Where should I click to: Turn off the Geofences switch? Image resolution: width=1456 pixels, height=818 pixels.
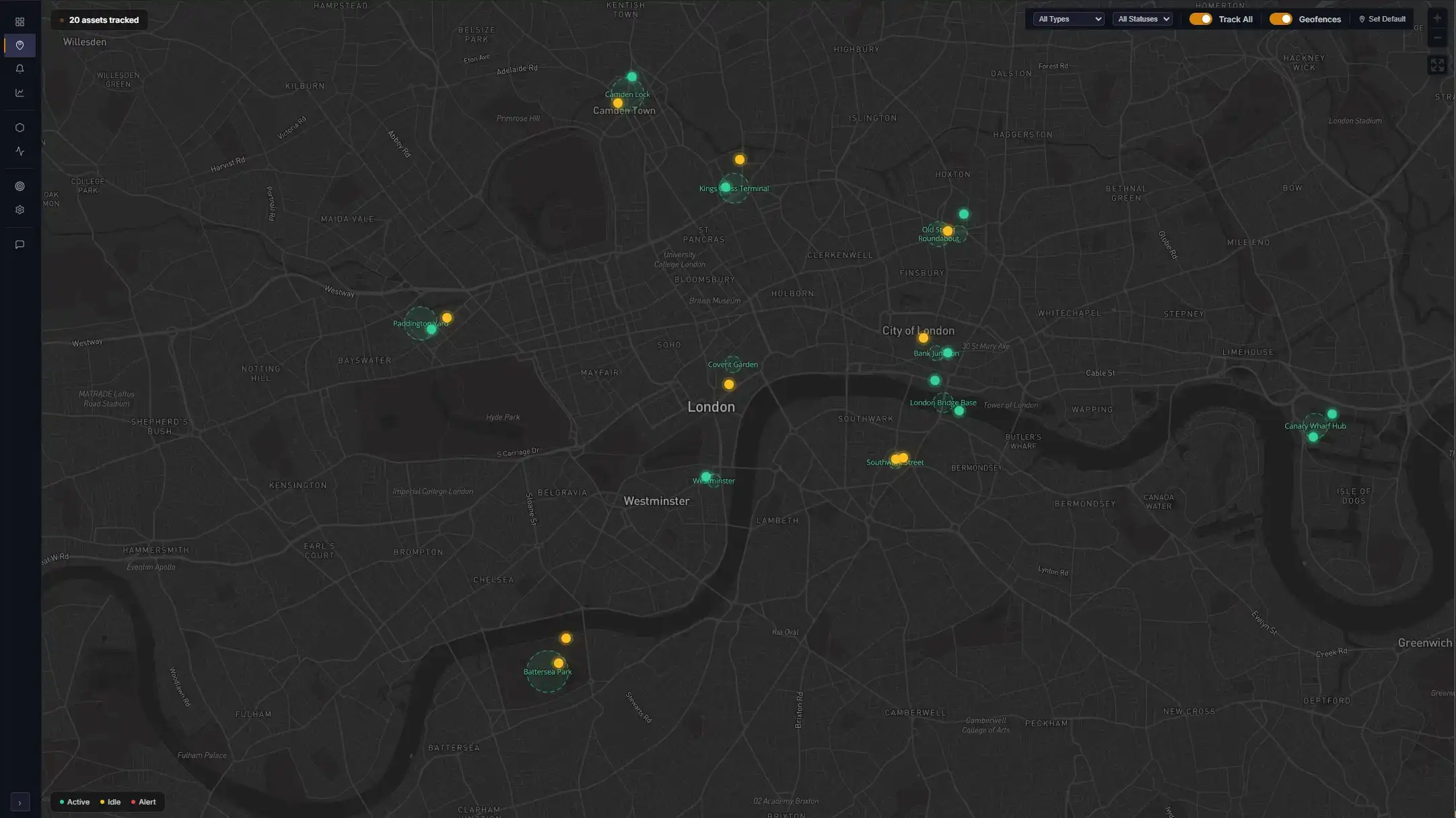click(1280, 19)
